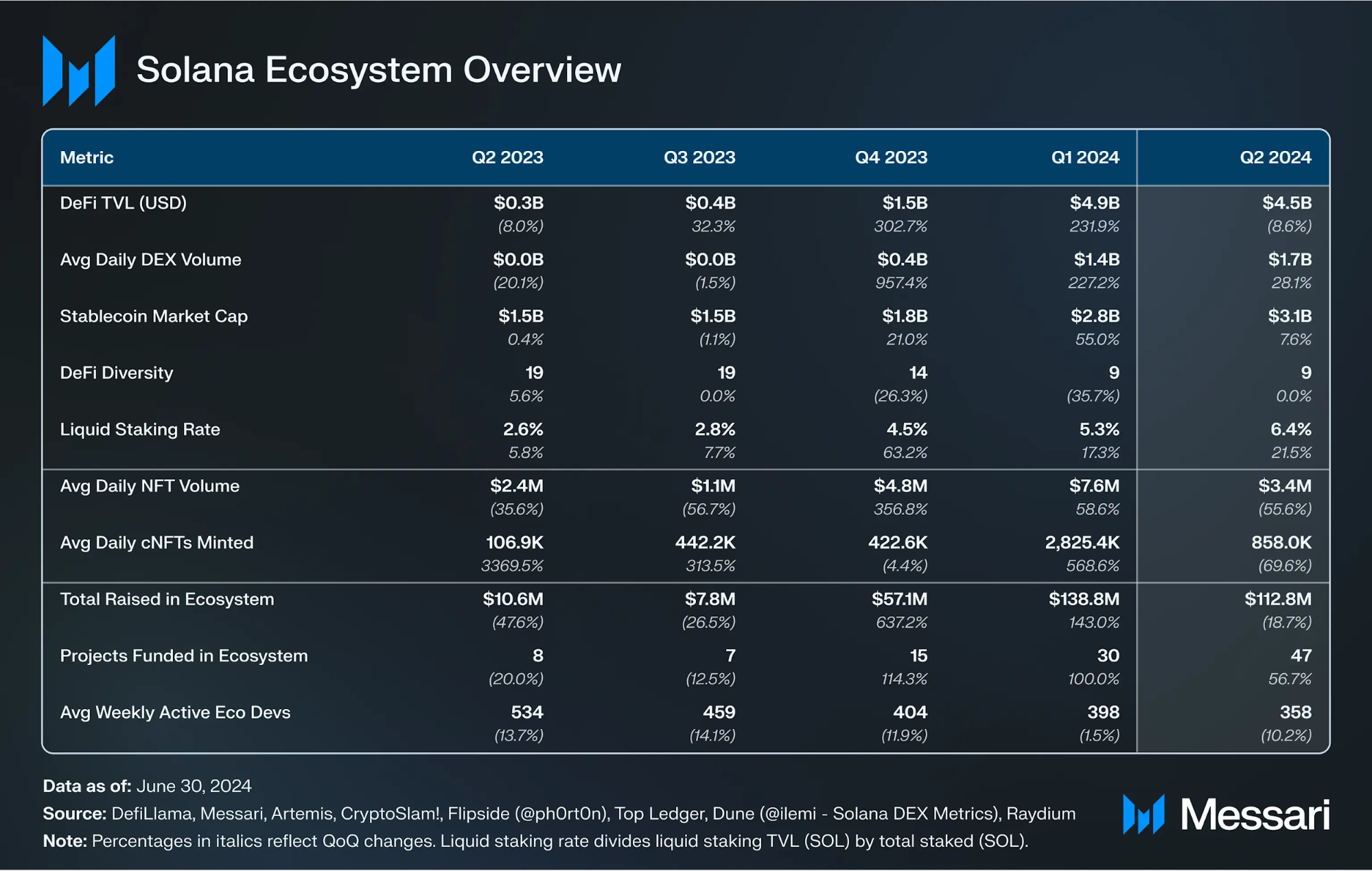Click the Messari wordmark text

pyautogui.click(x=1255, y=815)
